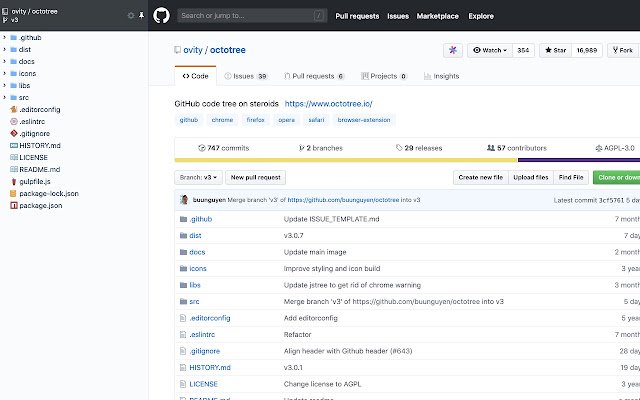Screen dimensions: 640x400
Task: Click the Create new file button
Action: point(480,177)
